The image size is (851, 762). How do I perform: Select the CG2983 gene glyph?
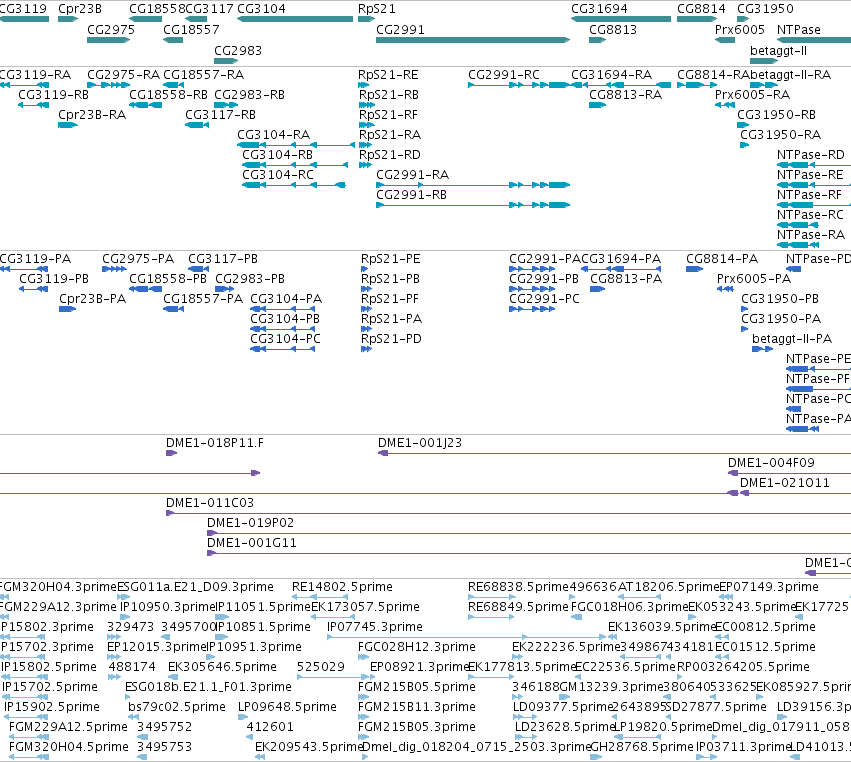pyautogui.click(x=226, y=61)
